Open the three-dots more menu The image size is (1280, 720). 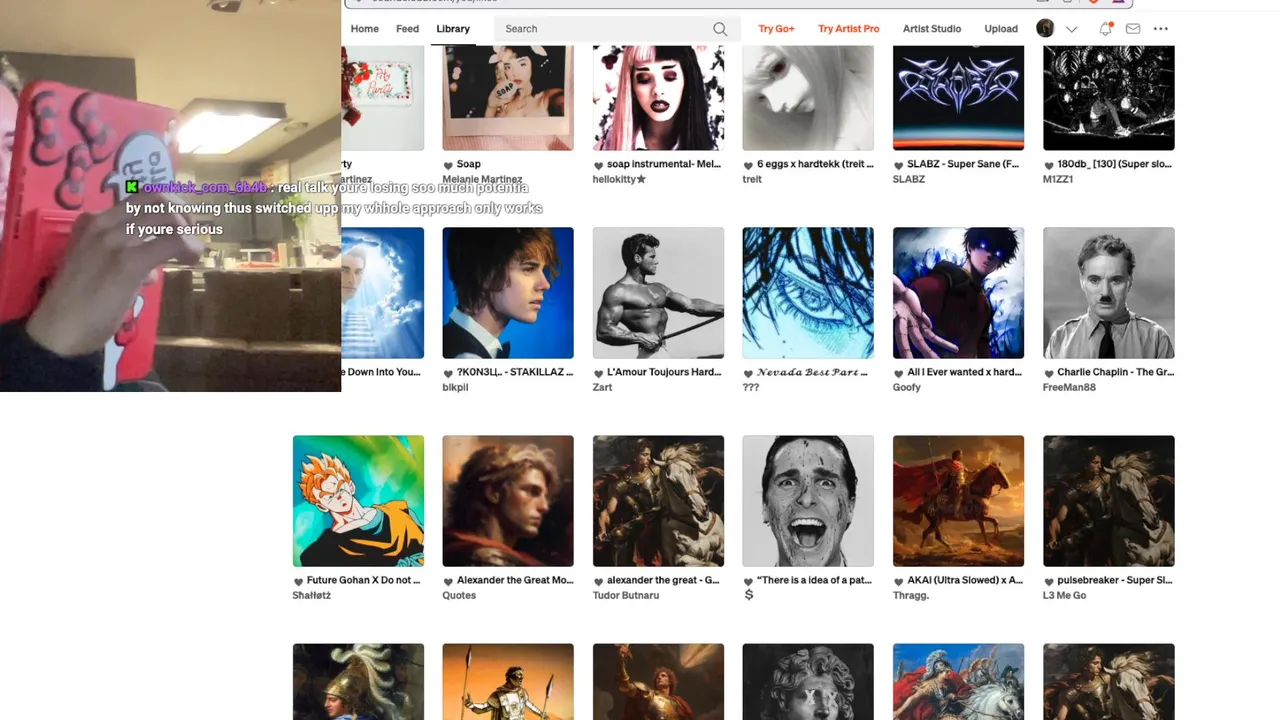tap(1161, 29)
